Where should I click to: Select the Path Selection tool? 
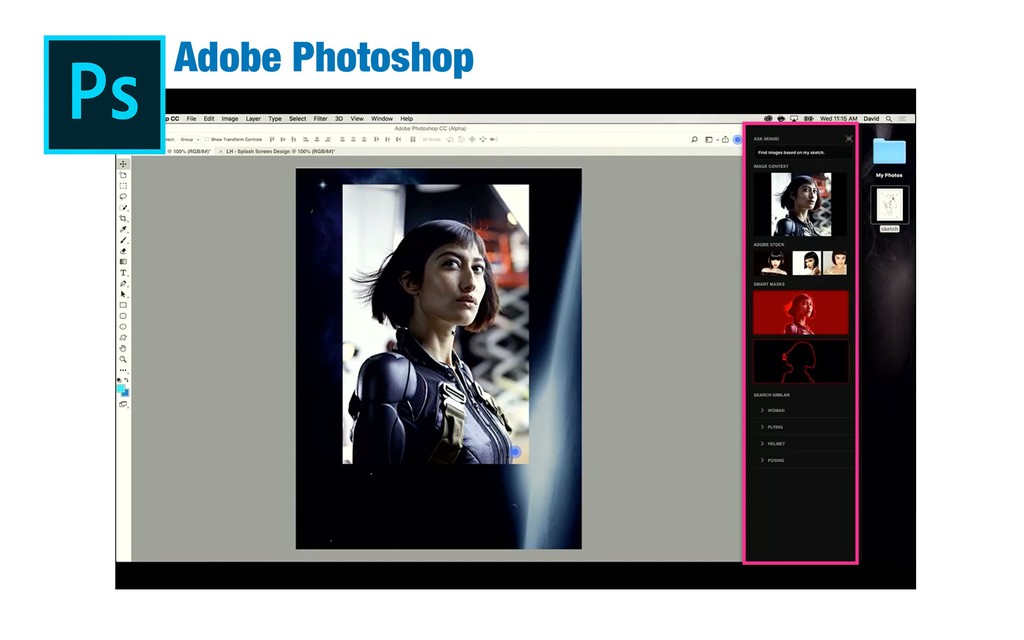pyautogui.click(x=123, y=295)
